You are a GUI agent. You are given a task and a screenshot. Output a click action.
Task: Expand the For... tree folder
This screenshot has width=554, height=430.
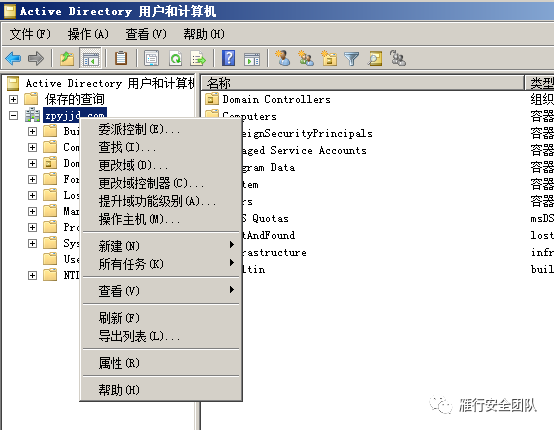(x=32, y=179)
